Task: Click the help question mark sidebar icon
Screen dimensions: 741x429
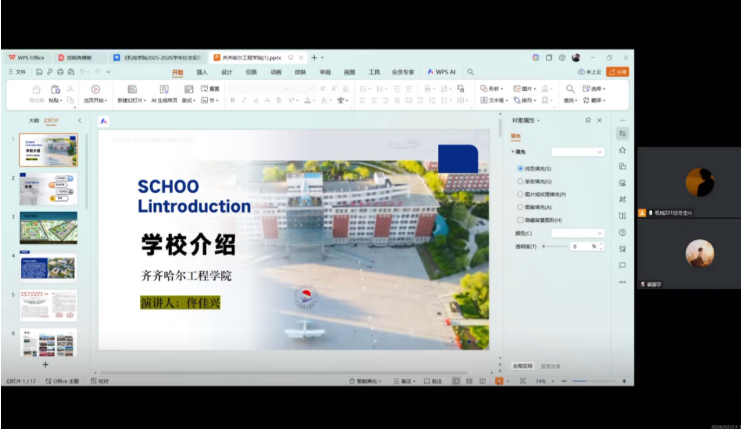Action: (x=622, y=232)
